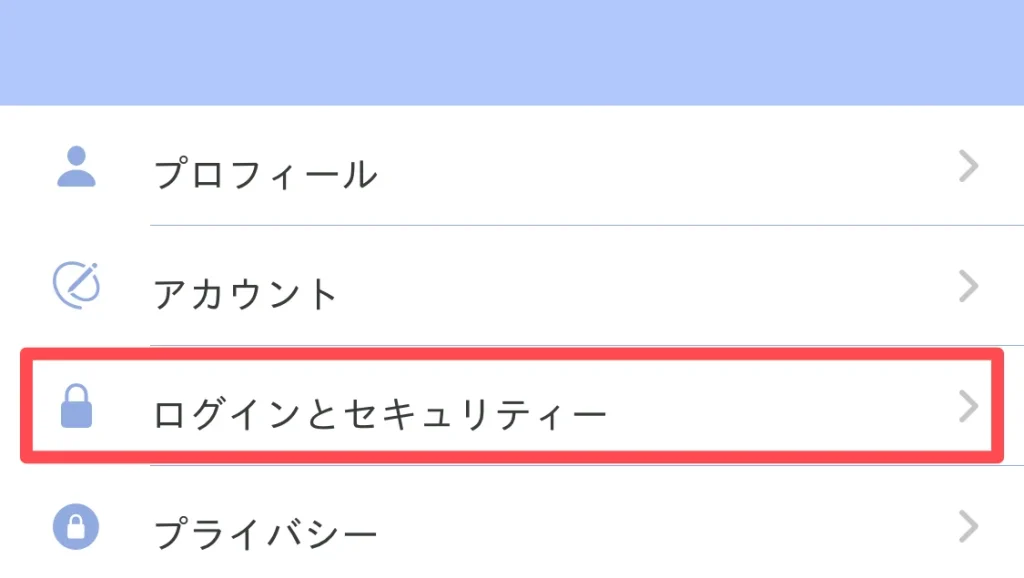
Task: Select the プライバシー text label
Action: pos(266,534)
